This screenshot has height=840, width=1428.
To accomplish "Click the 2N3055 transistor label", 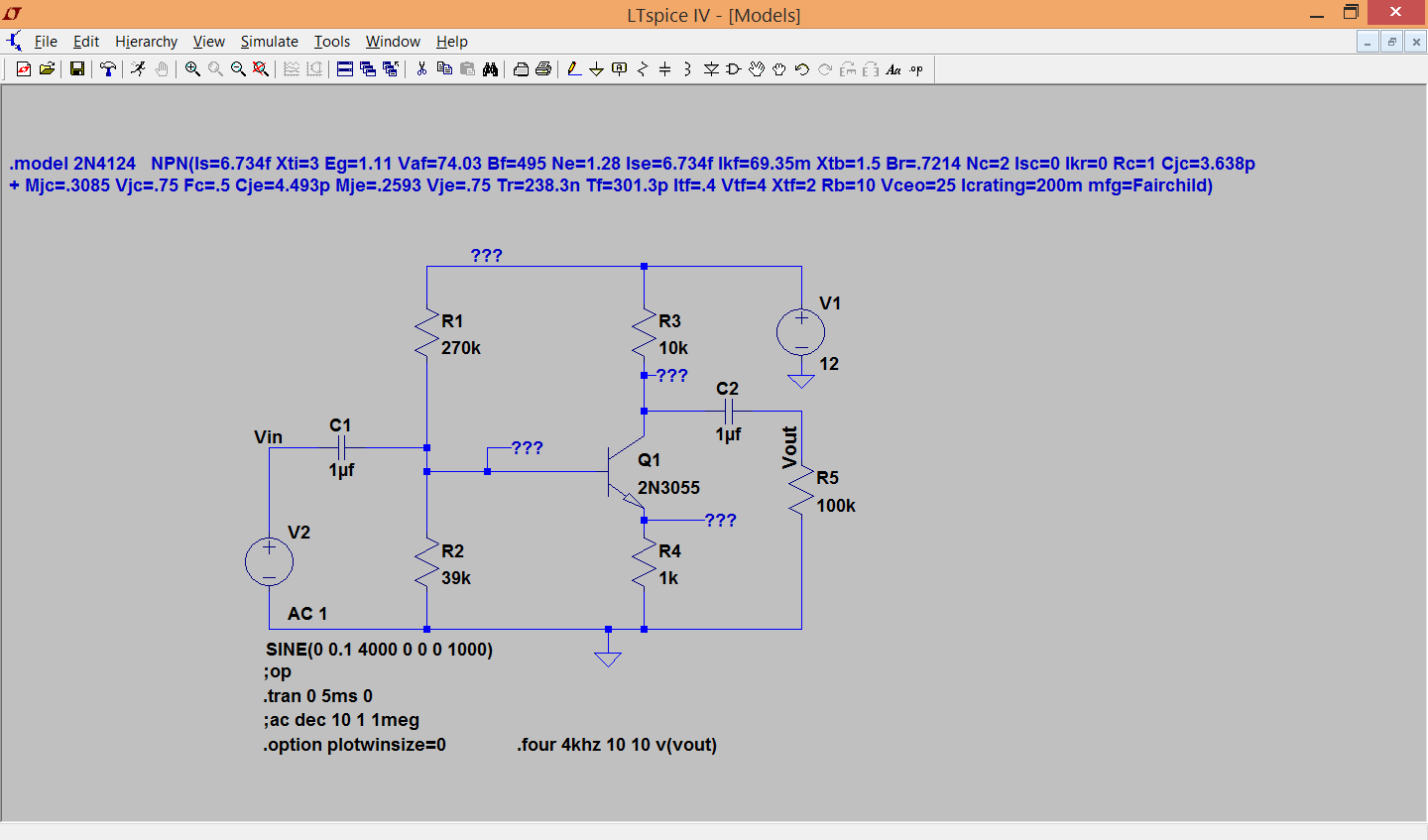I will coord(668,488).
